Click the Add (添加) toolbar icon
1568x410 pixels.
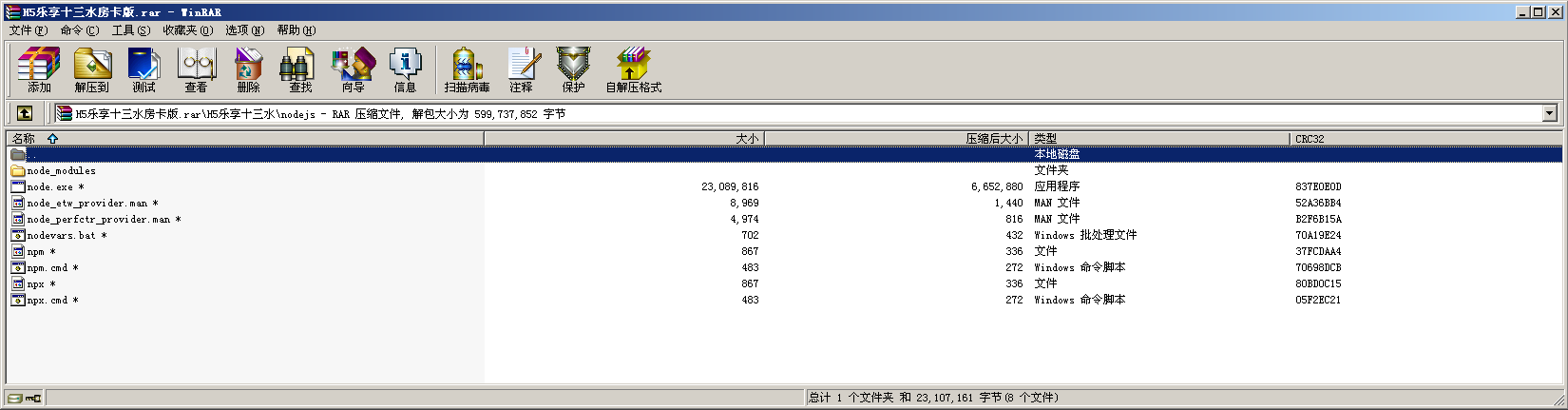pos(39,69)
